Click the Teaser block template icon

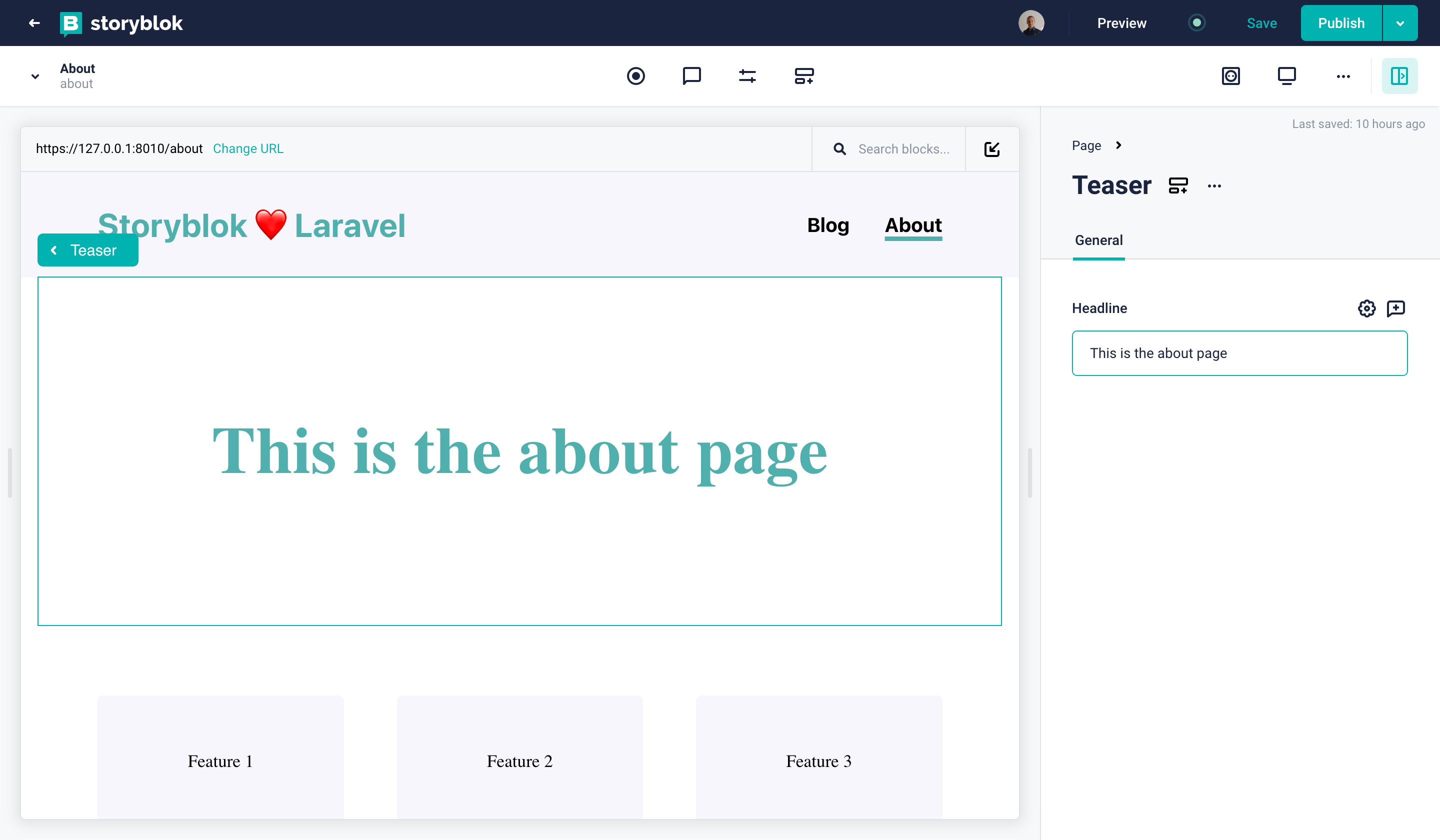[1178, 185]
